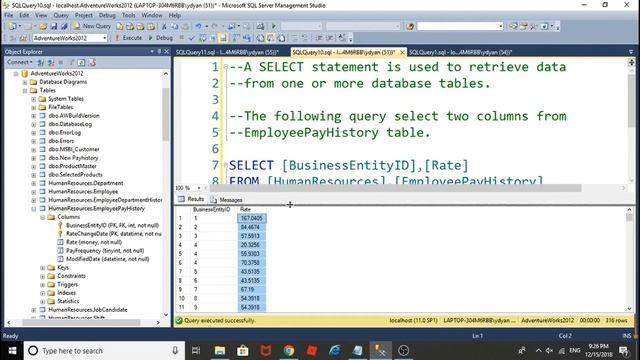This screenshot has height=360, width=640.
Task: Click the Cancel Executing Query stop icon
Action: point(182,38)
